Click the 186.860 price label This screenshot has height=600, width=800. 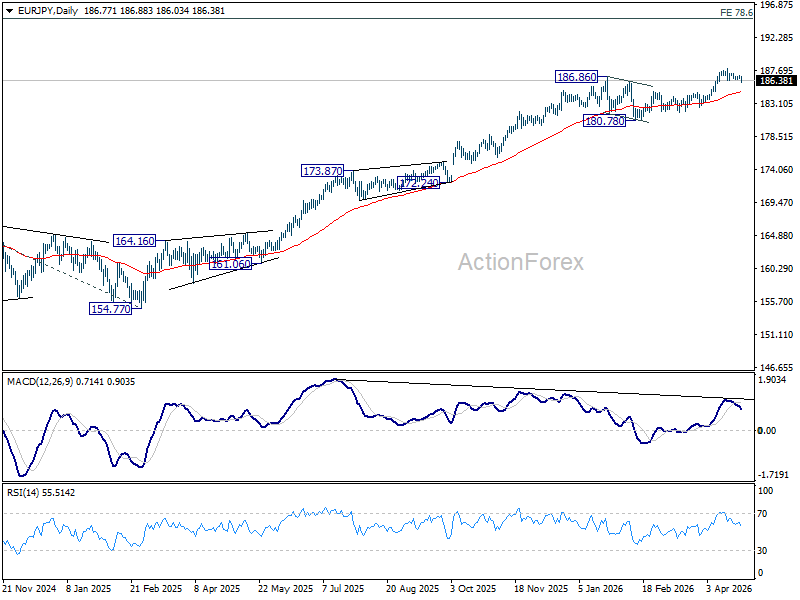pyautogui.click(x=577, y=77)
